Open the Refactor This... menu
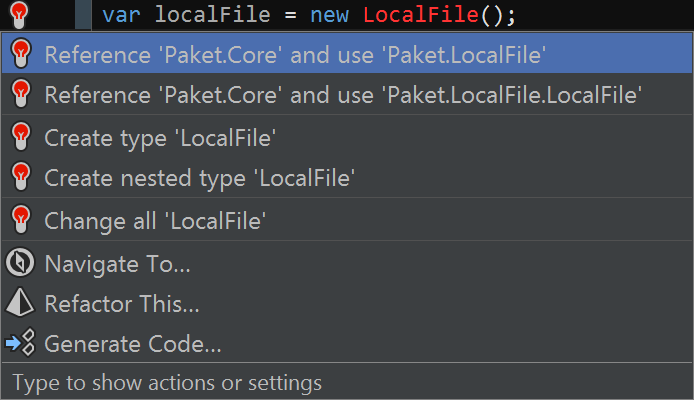The height and width of the screenshot is (400, 694). 347,304
